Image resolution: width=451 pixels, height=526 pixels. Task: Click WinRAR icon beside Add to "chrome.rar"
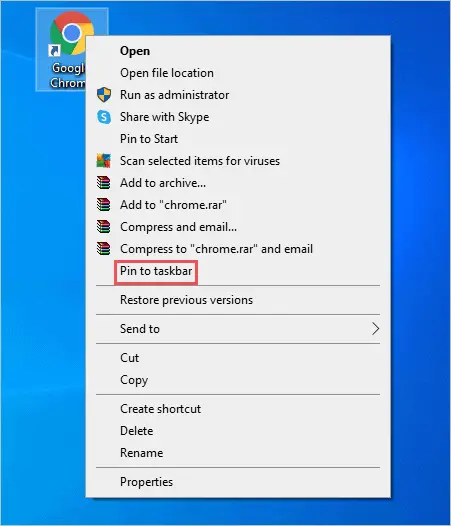pos(103,205)
